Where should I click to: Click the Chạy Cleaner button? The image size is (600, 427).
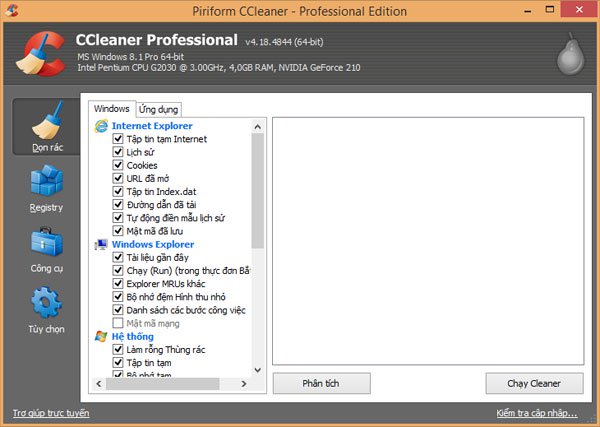point(534,383)
